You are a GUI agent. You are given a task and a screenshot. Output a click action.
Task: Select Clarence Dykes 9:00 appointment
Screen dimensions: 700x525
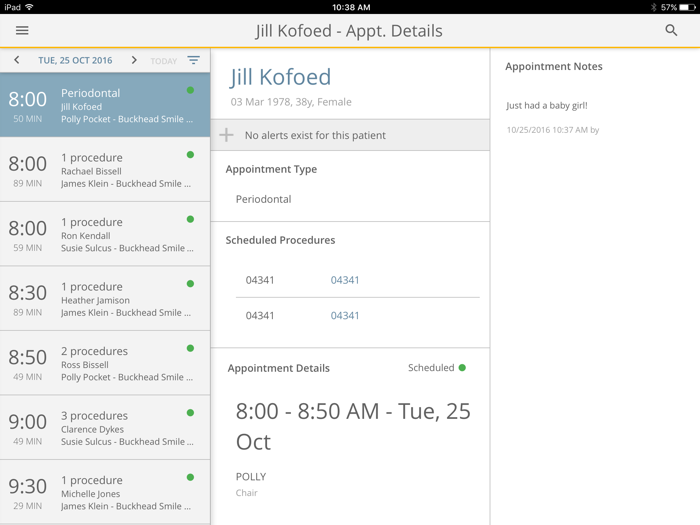[x=105, y=428]
